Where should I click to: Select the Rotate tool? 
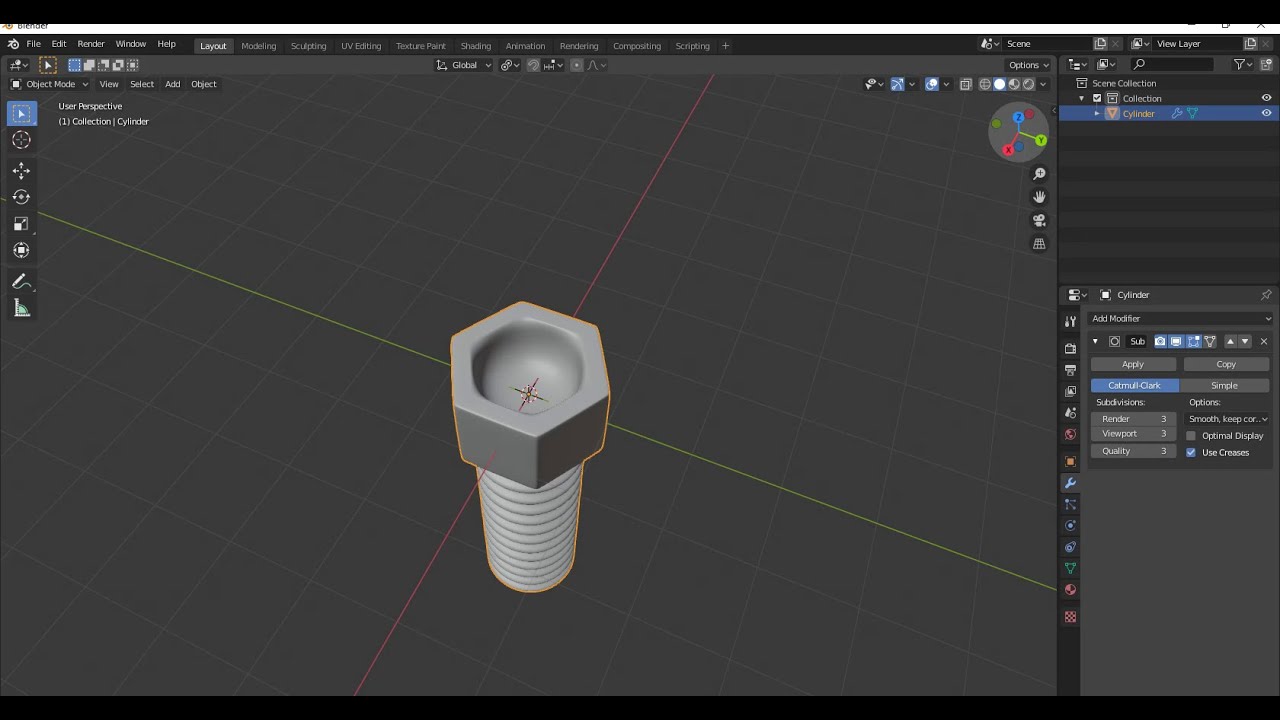[x=21, y=197]
